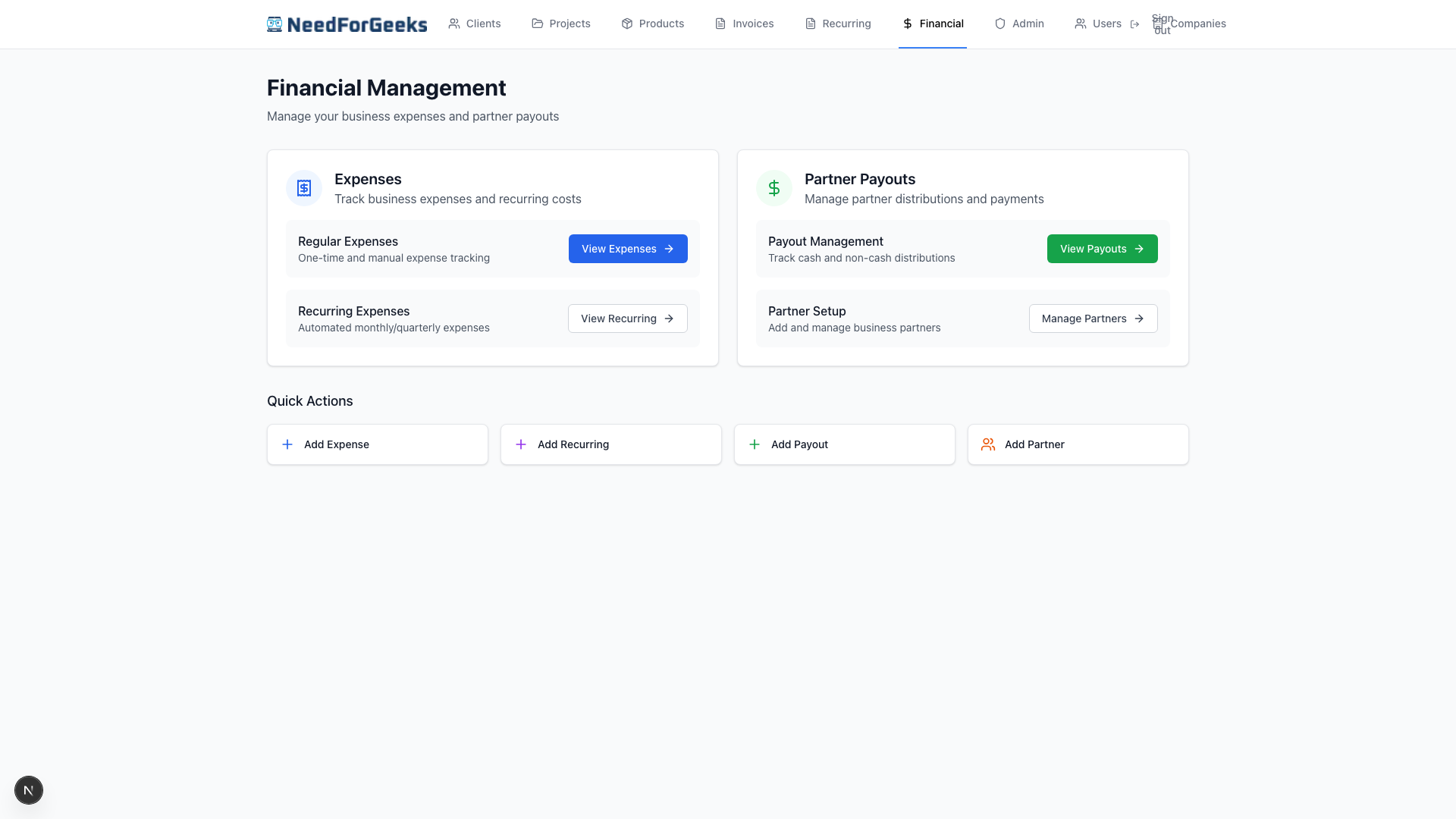Click the orange people icon on Add Partner

click(x=987, y=444)
